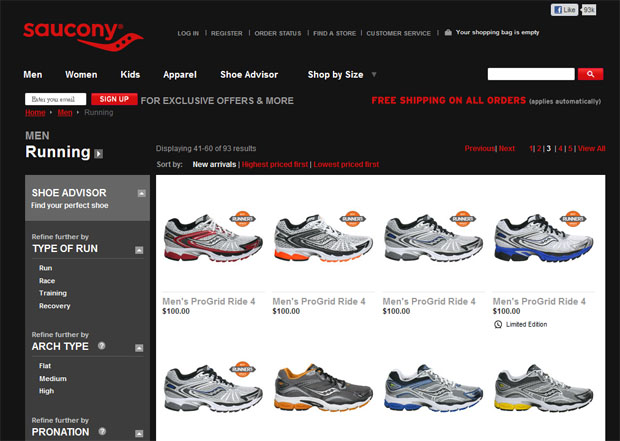This screenshot has width=620, height=441.
Task: Go to results page 1
Action: [x=531, y=148]
